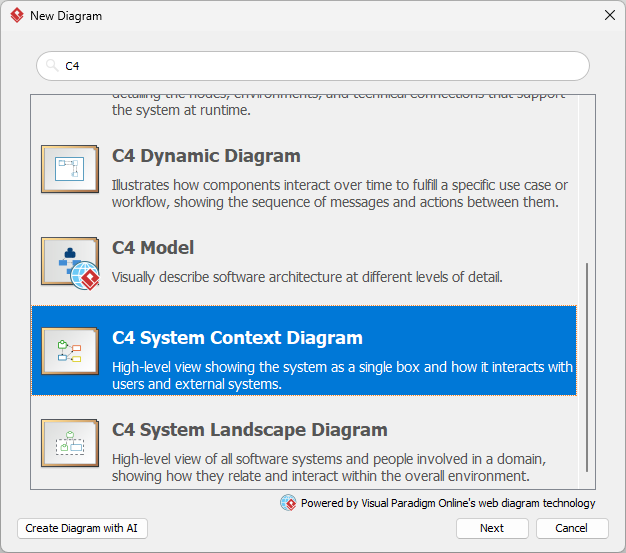
Task: Select the C4 Dynamic Diagram title
Action: [206, 156]
